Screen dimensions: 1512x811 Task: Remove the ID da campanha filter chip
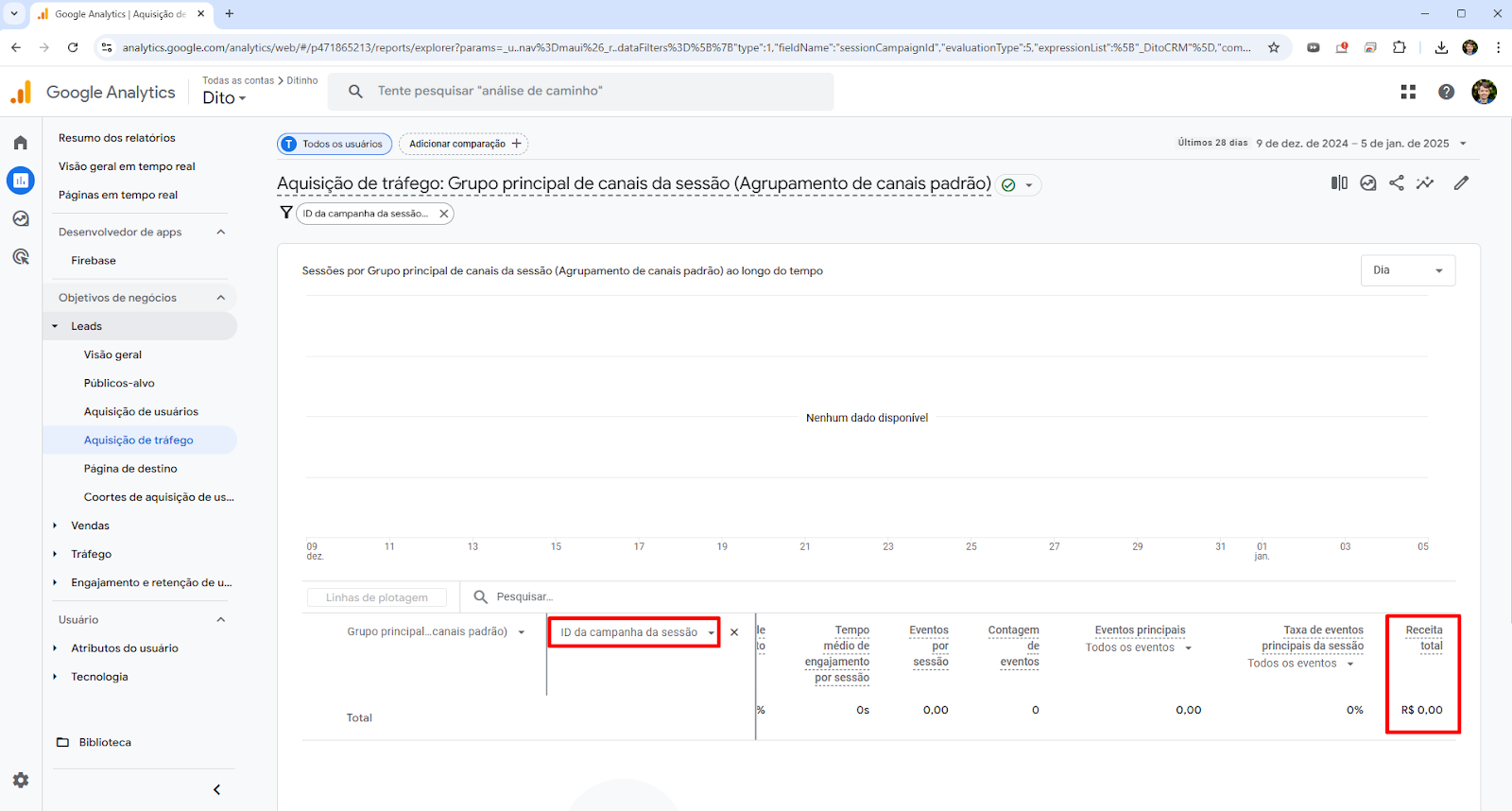pyautogui.click(x=443, y=214)
